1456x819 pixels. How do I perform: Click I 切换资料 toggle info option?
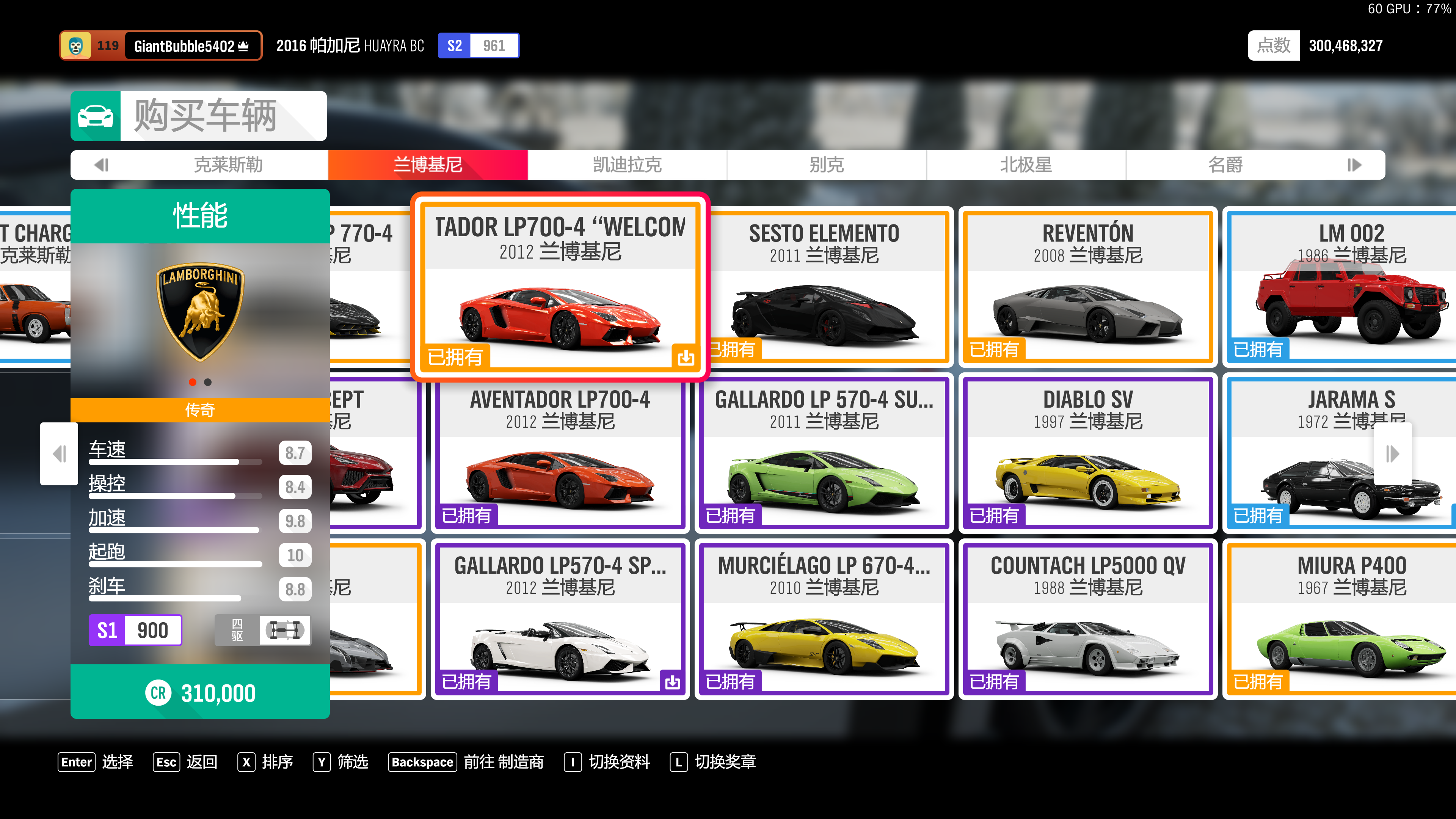(607, 762)
